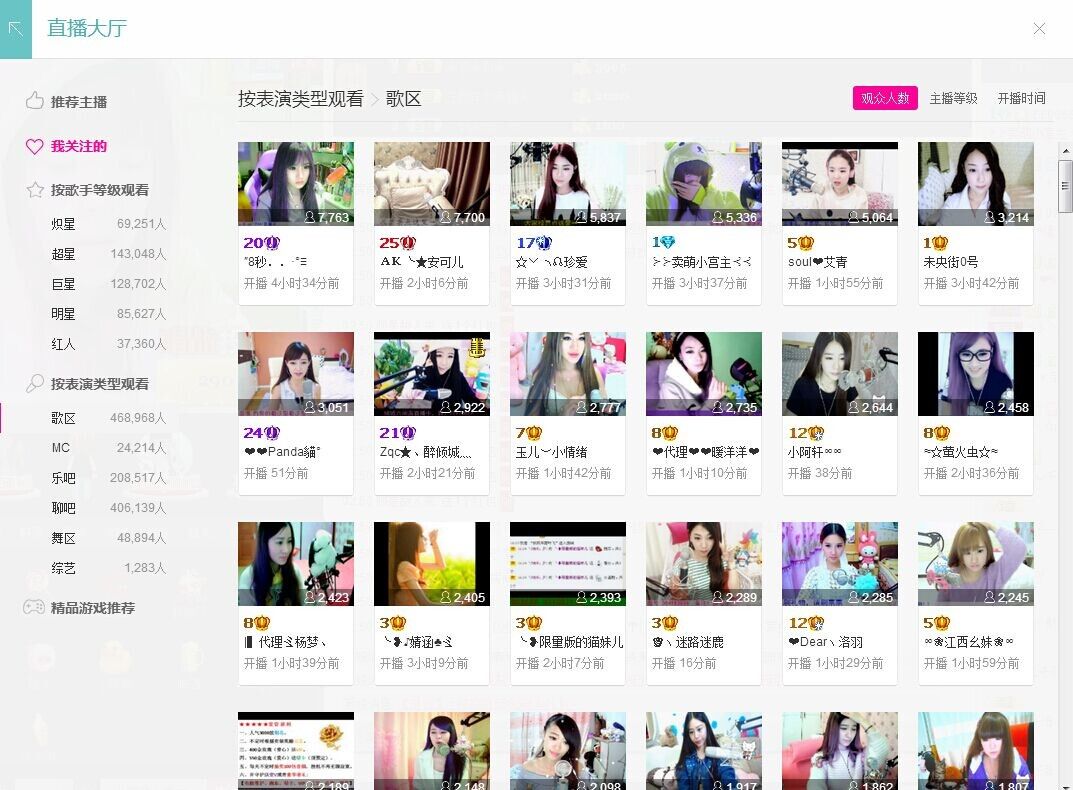Click the level 12 crown badge of 小阿轩

click(x=806, y=433)
